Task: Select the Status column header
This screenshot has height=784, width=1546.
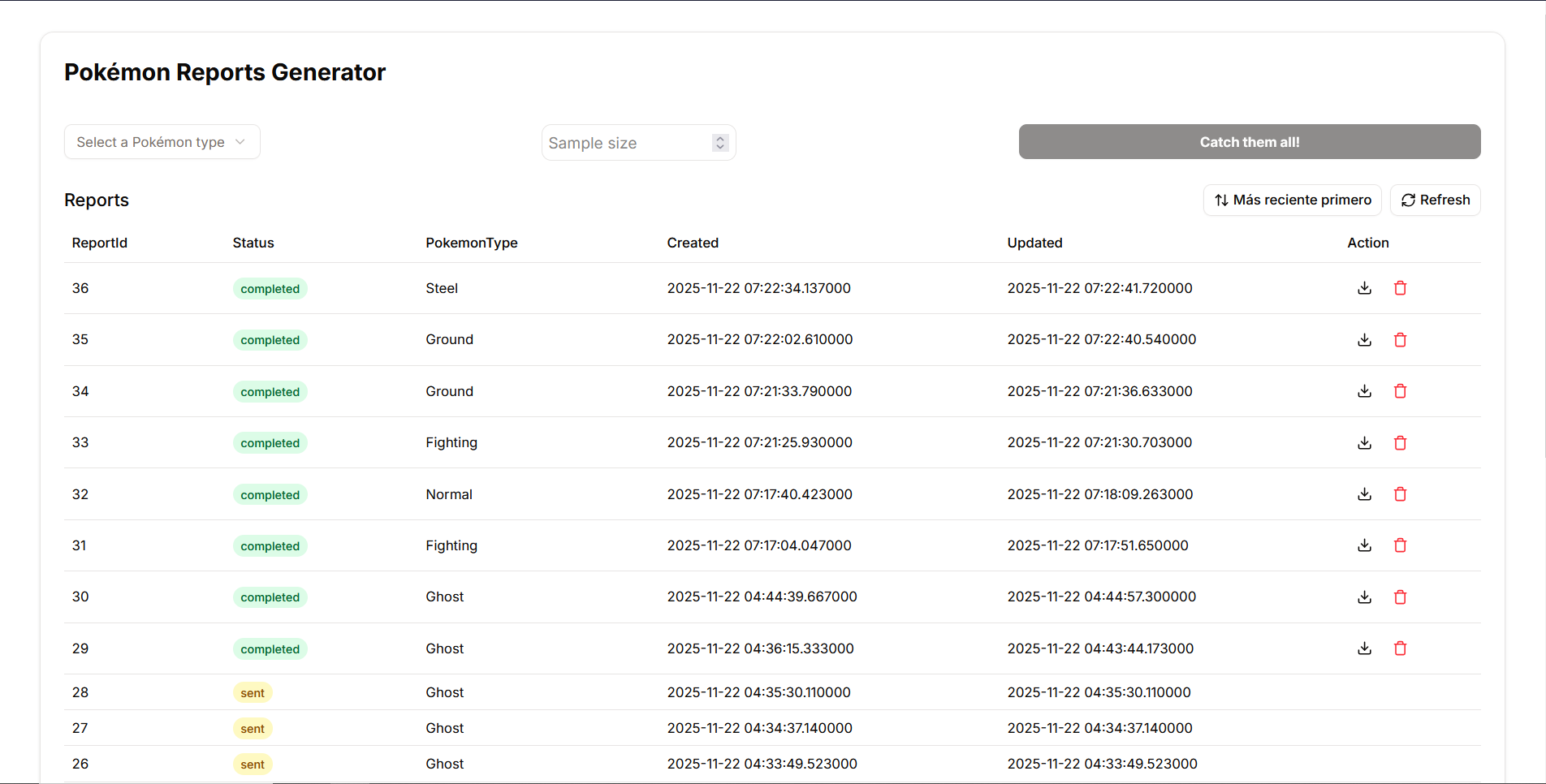Action: pos(253,243)
